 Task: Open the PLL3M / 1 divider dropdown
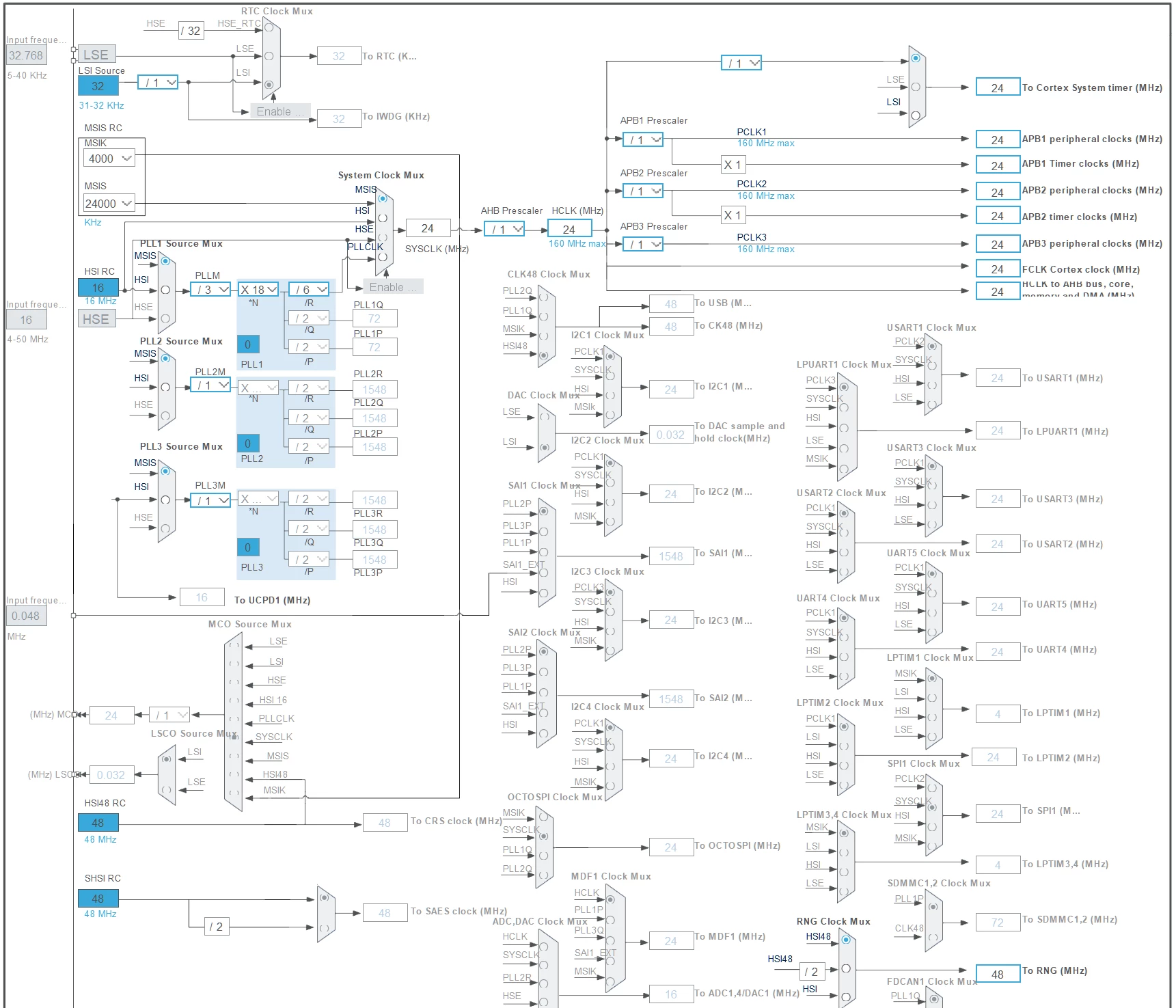210,500
